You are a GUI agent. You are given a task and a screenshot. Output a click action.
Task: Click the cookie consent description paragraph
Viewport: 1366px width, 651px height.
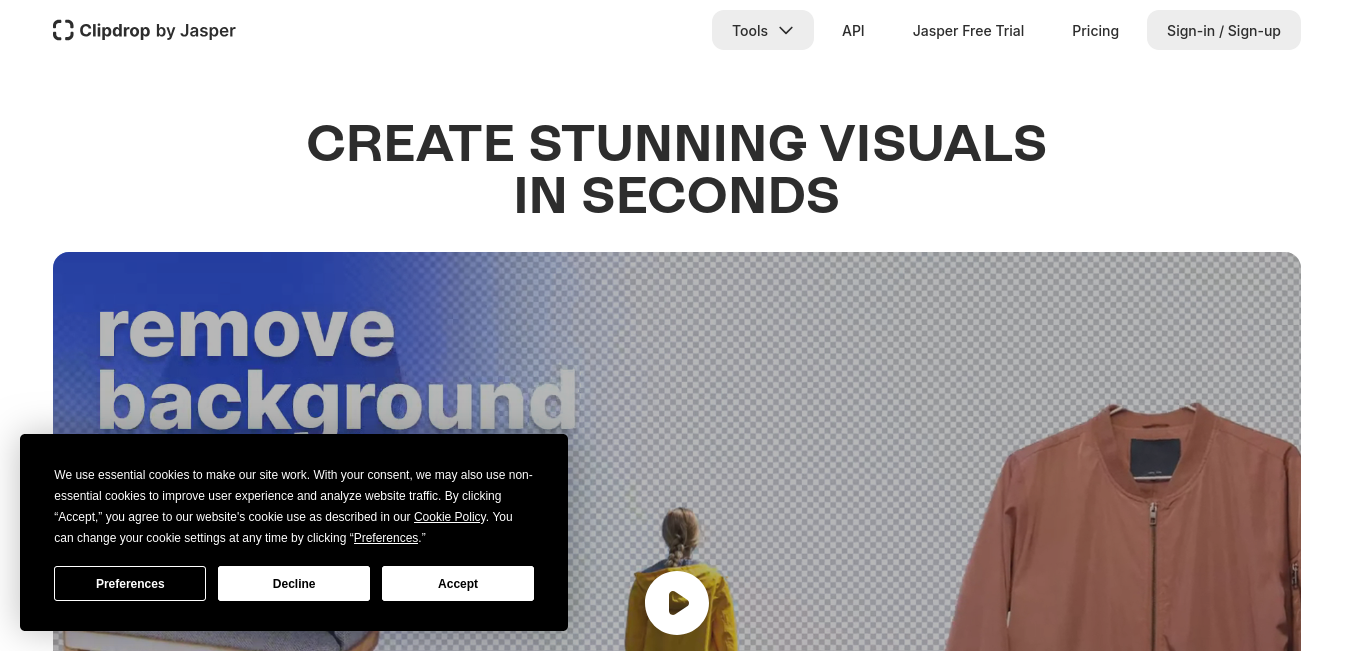pos(294,506)
